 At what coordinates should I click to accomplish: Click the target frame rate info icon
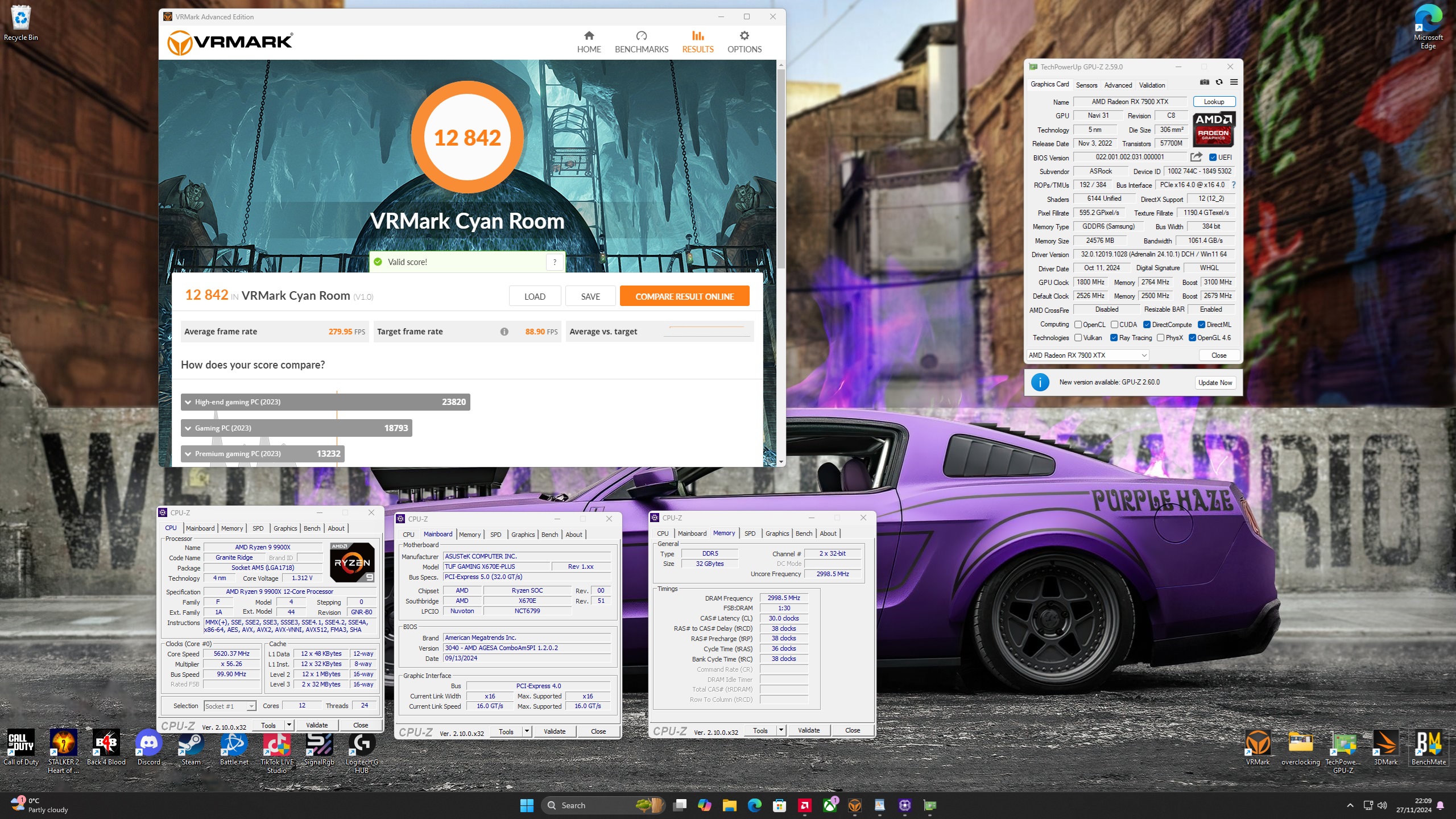coord(504,332)
